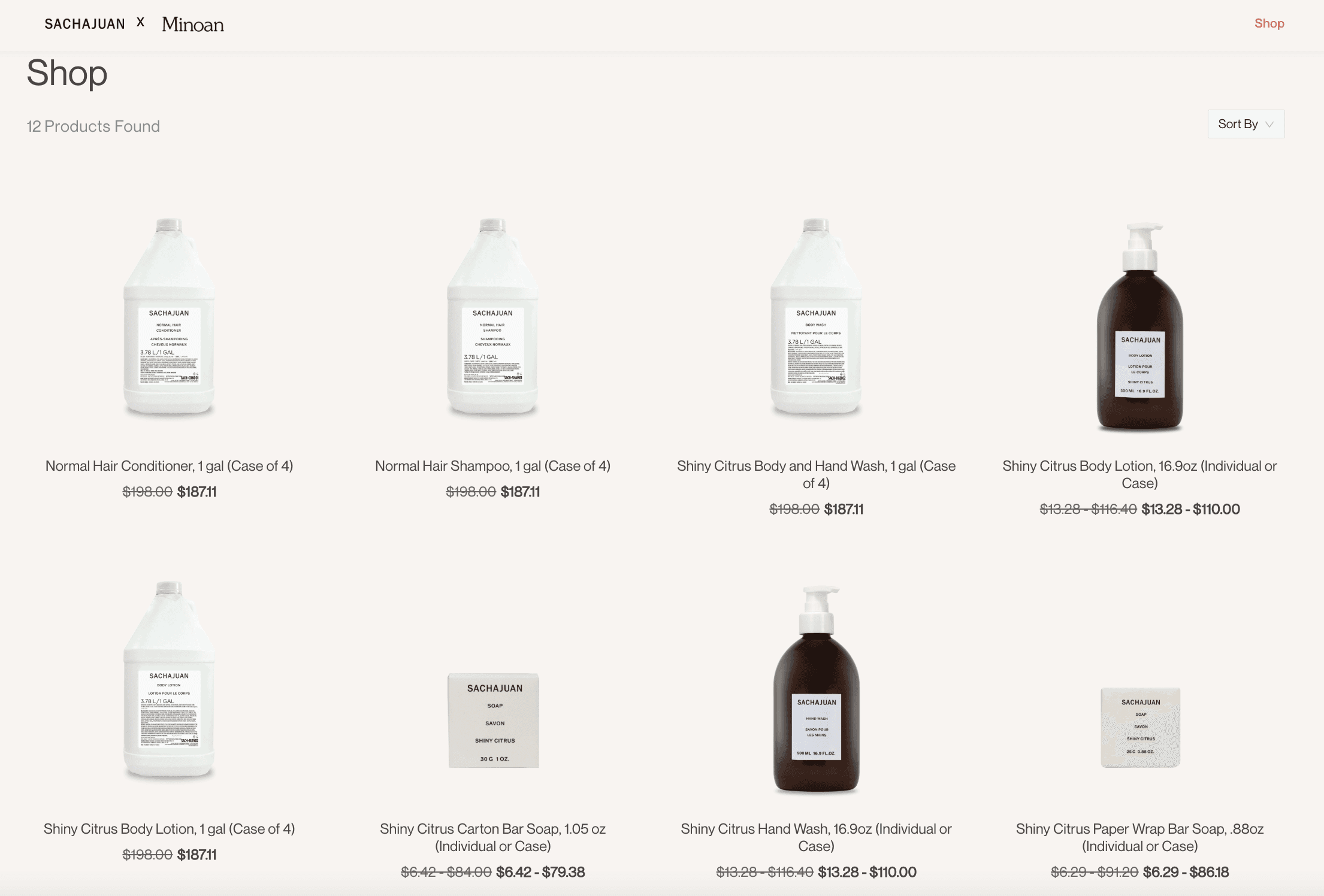This screenshot has width=1324, height=896.
Task: Select Normal Hair Conditioner, 1 gal title
Action: coord(169,466)
